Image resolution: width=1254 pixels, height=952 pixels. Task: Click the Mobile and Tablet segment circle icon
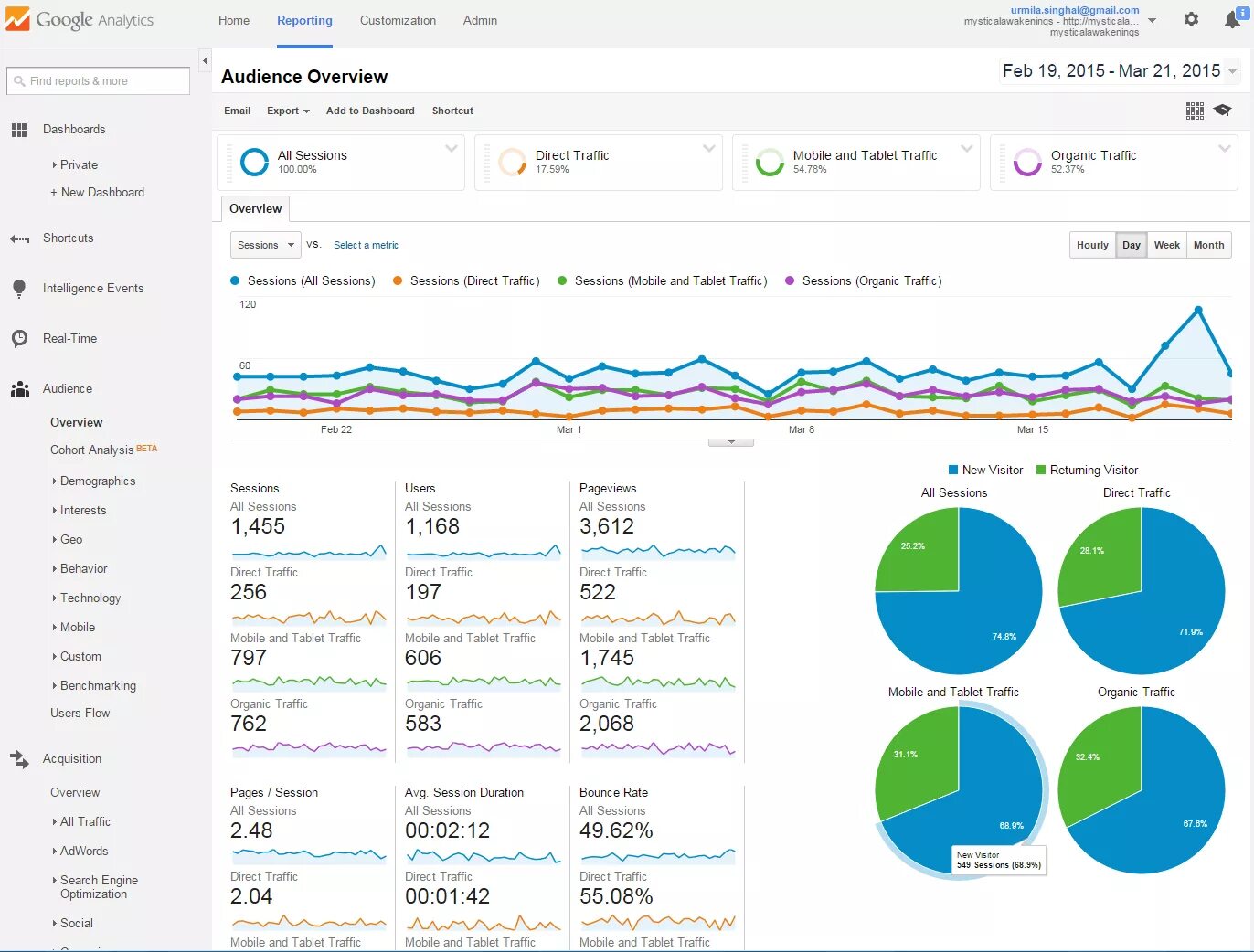770,162
